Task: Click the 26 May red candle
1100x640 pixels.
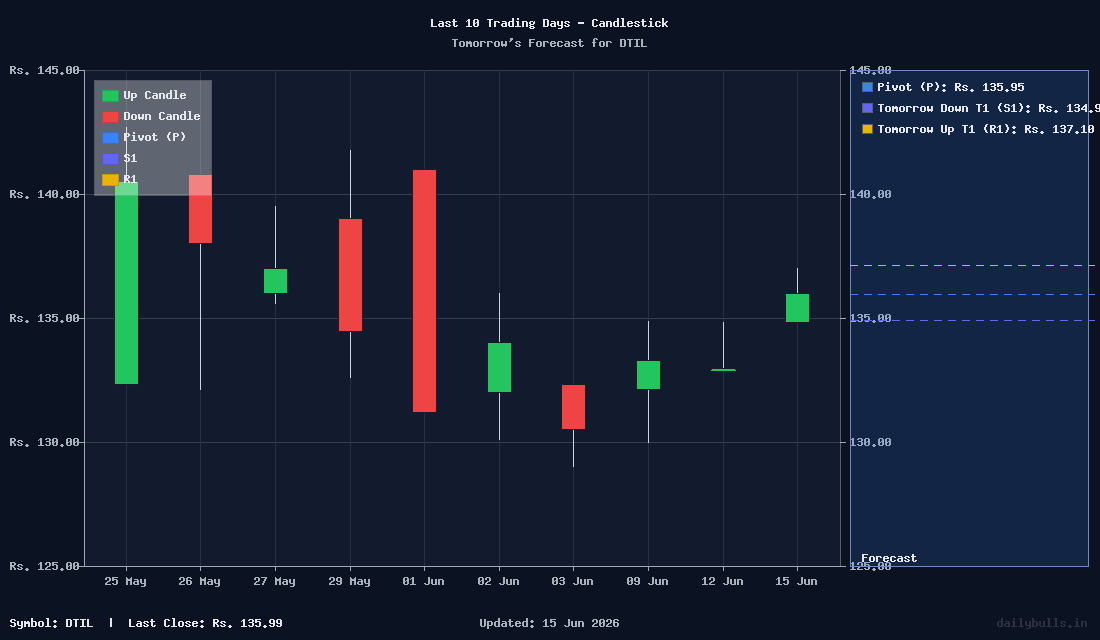Action: 201,209
